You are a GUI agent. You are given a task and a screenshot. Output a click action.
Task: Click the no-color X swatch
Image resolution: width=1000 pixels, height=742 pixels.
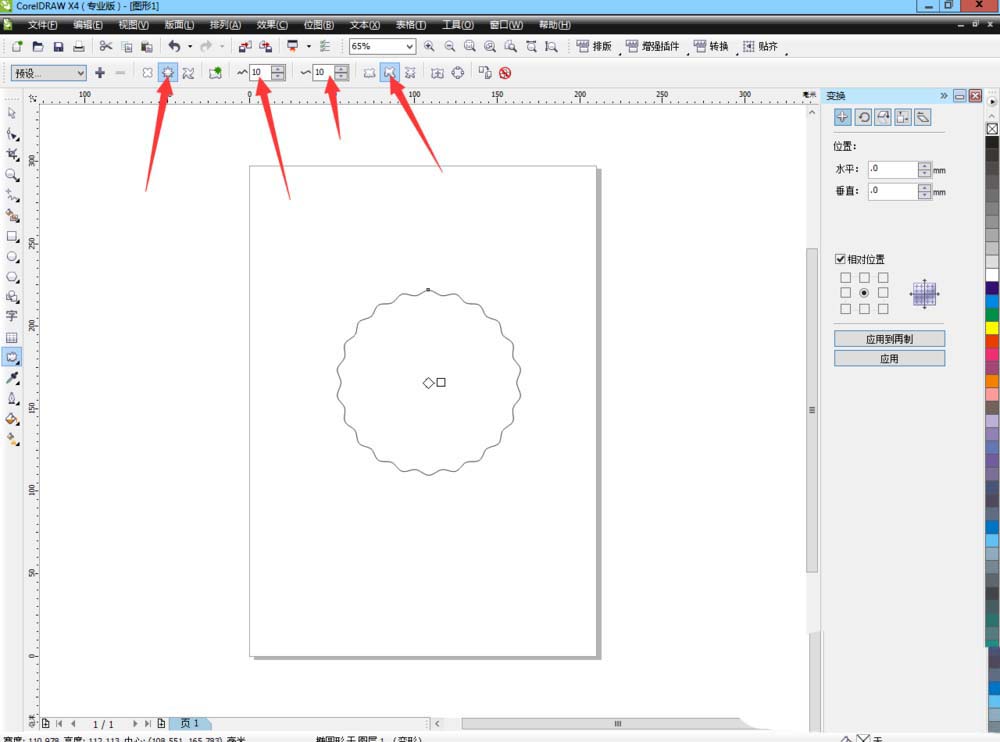(992, 128)
